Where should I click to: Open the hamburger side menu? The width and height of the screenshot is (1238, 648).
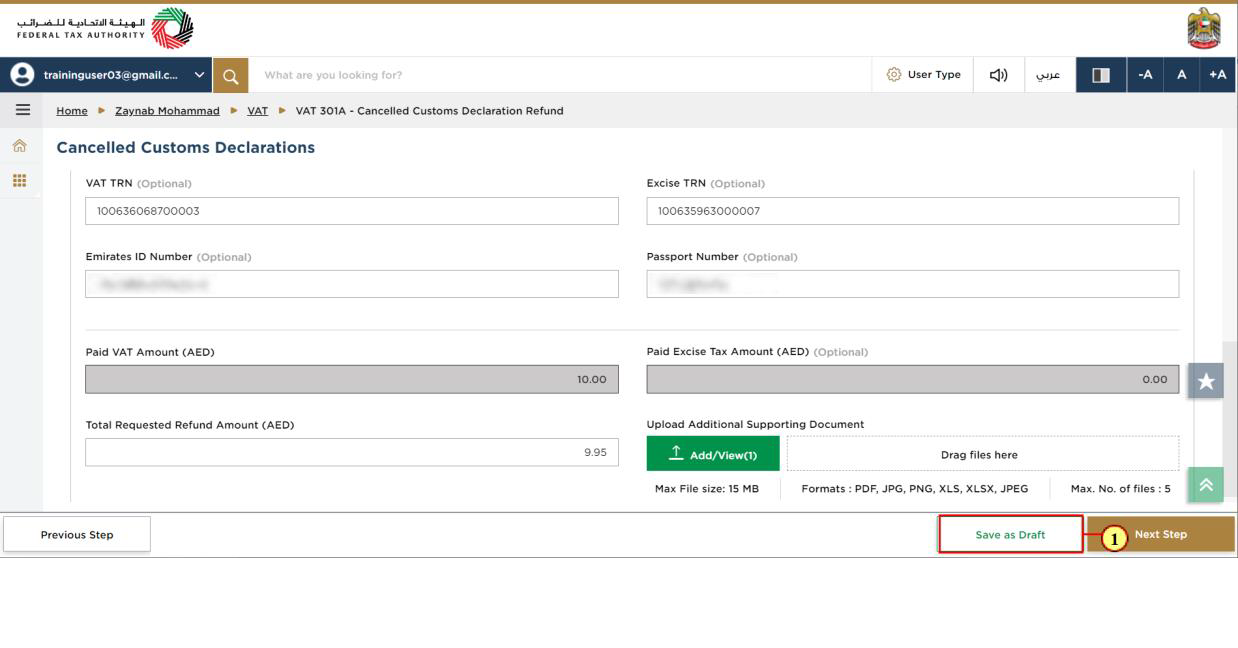[22, 110]
